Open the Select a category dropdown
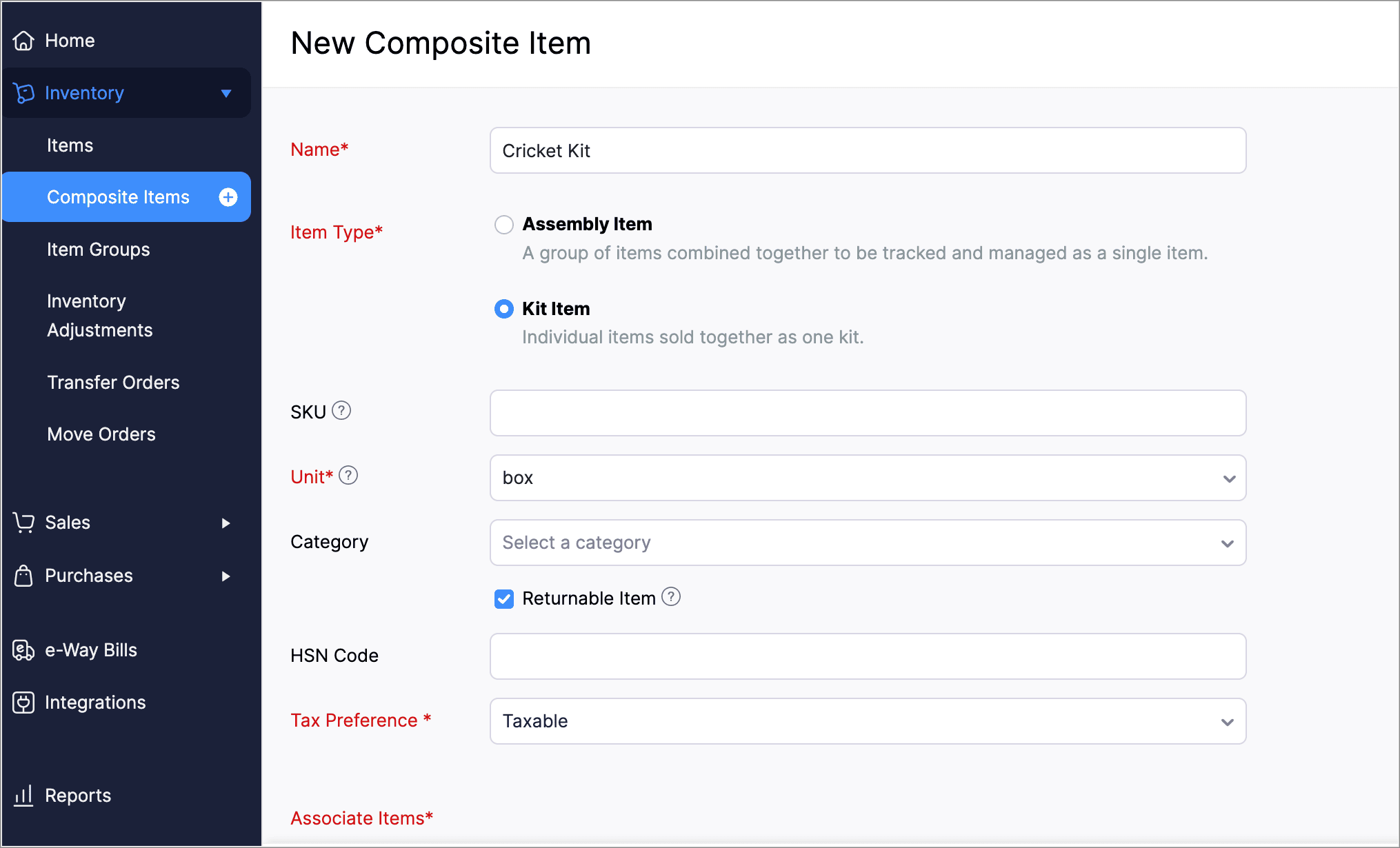 pyautogui.click(x=868, y=543)
